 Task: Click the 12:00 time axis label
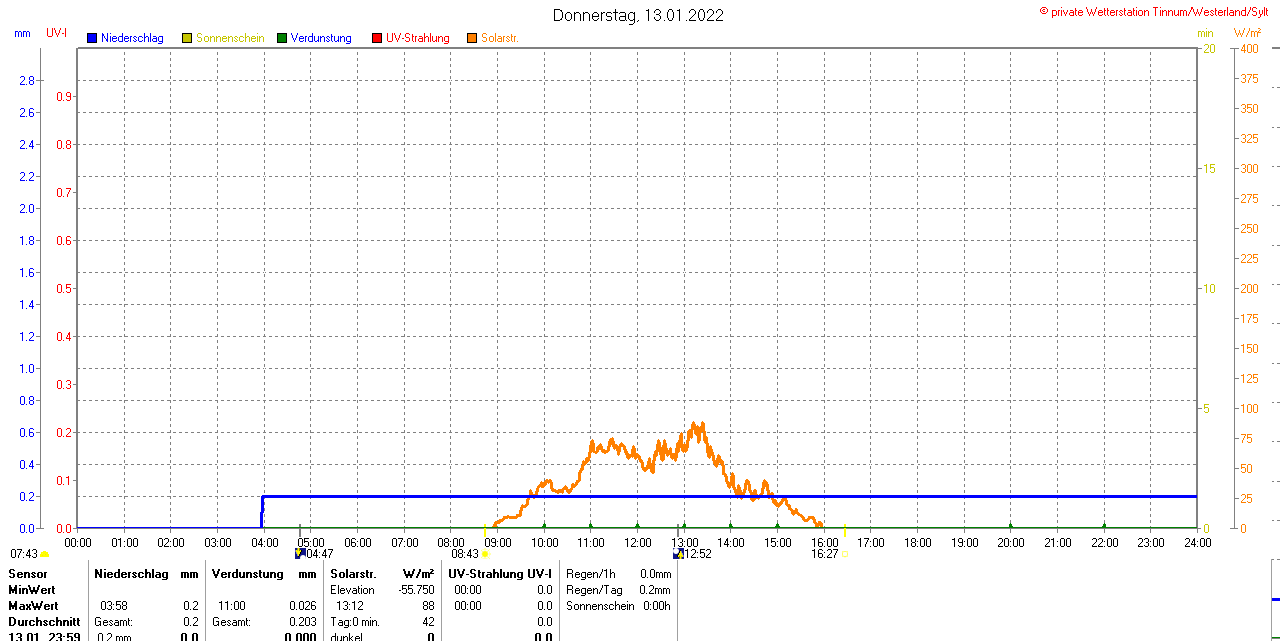pos(637,543)
